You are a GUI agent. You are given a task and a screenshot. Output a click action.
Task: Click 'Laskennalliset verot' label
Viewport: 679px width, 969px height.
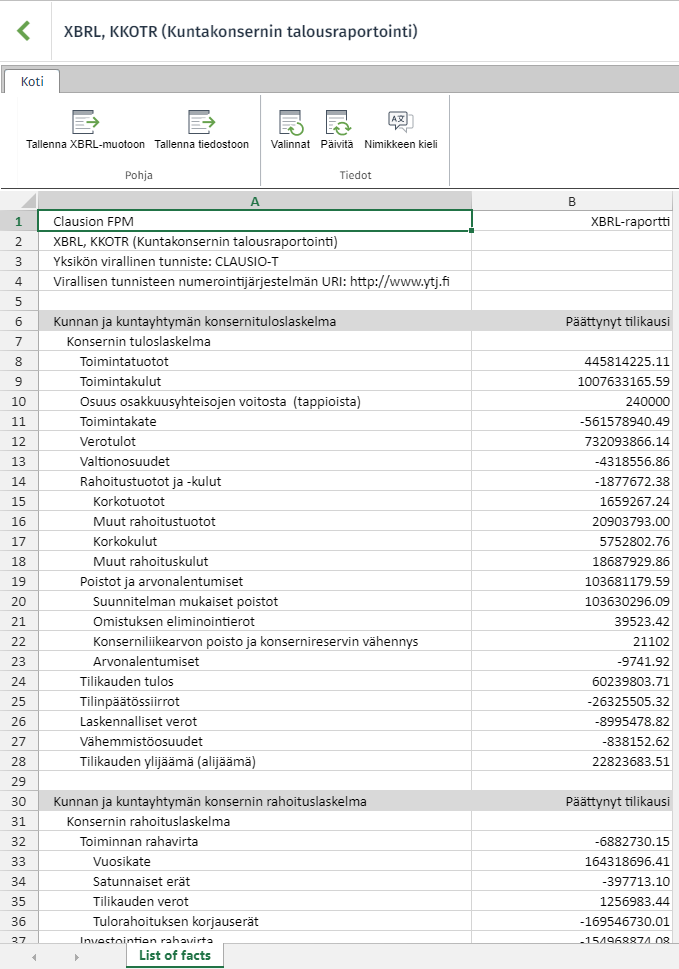[x=138, y=721]
